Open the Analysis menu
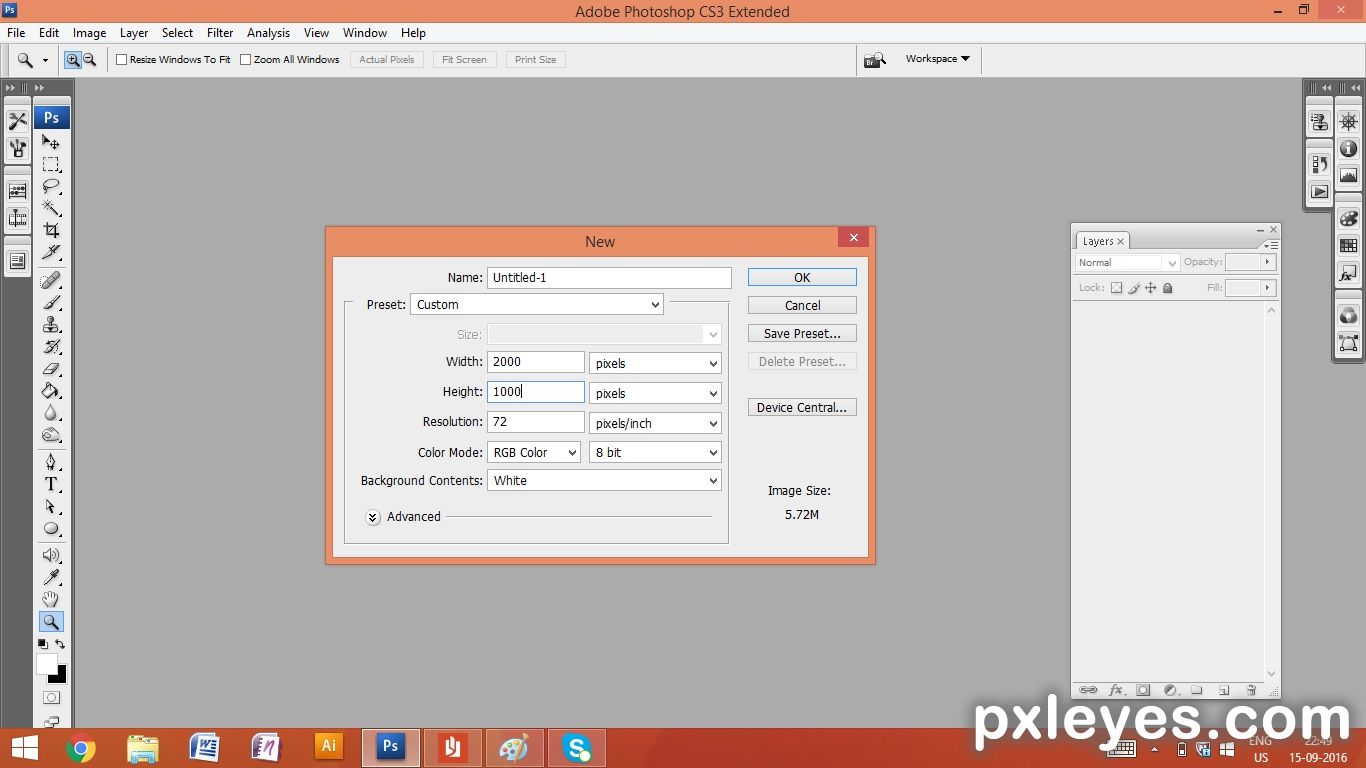The height and width of the screenshot is (768, 1366). pyautogui.click(x=268, y=33)
